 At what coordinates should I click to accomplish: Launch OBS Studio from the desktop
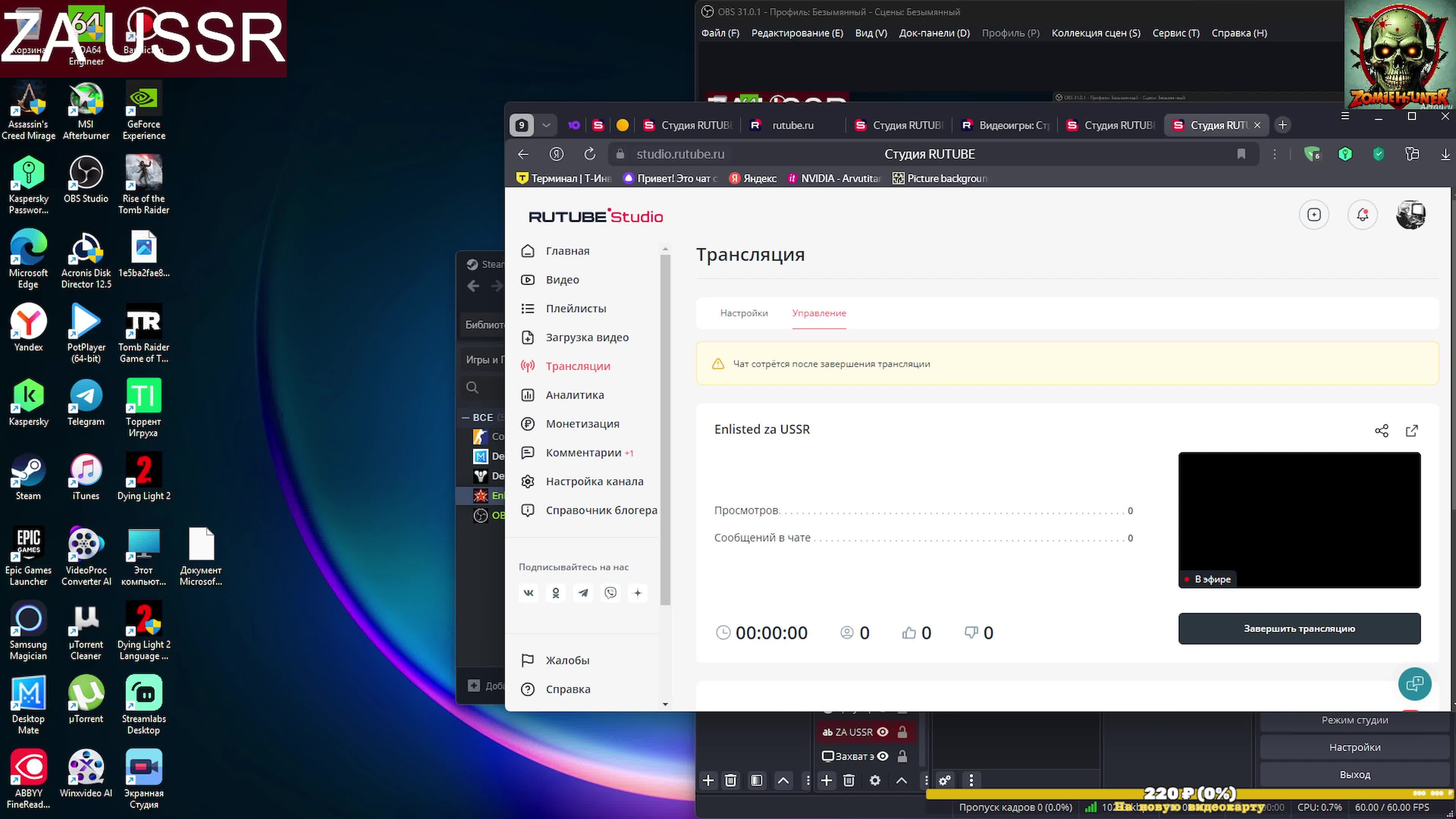point(86,180)
